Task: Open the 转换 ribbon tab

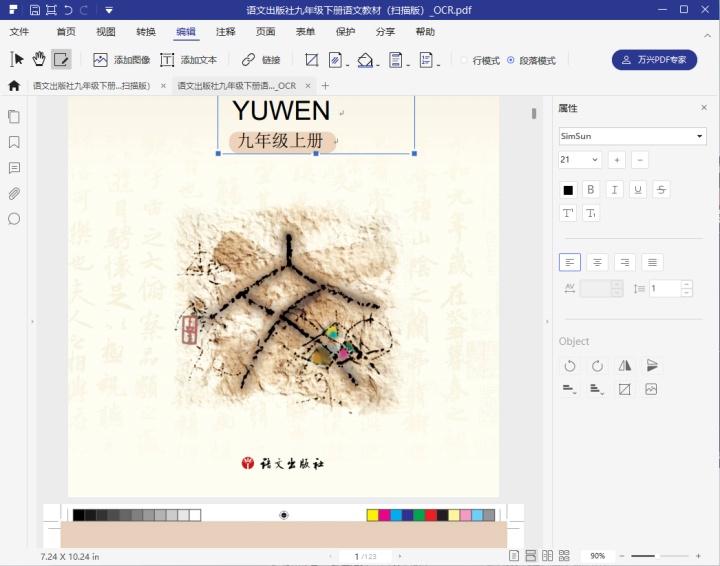Action: click(x=146, y=32)
